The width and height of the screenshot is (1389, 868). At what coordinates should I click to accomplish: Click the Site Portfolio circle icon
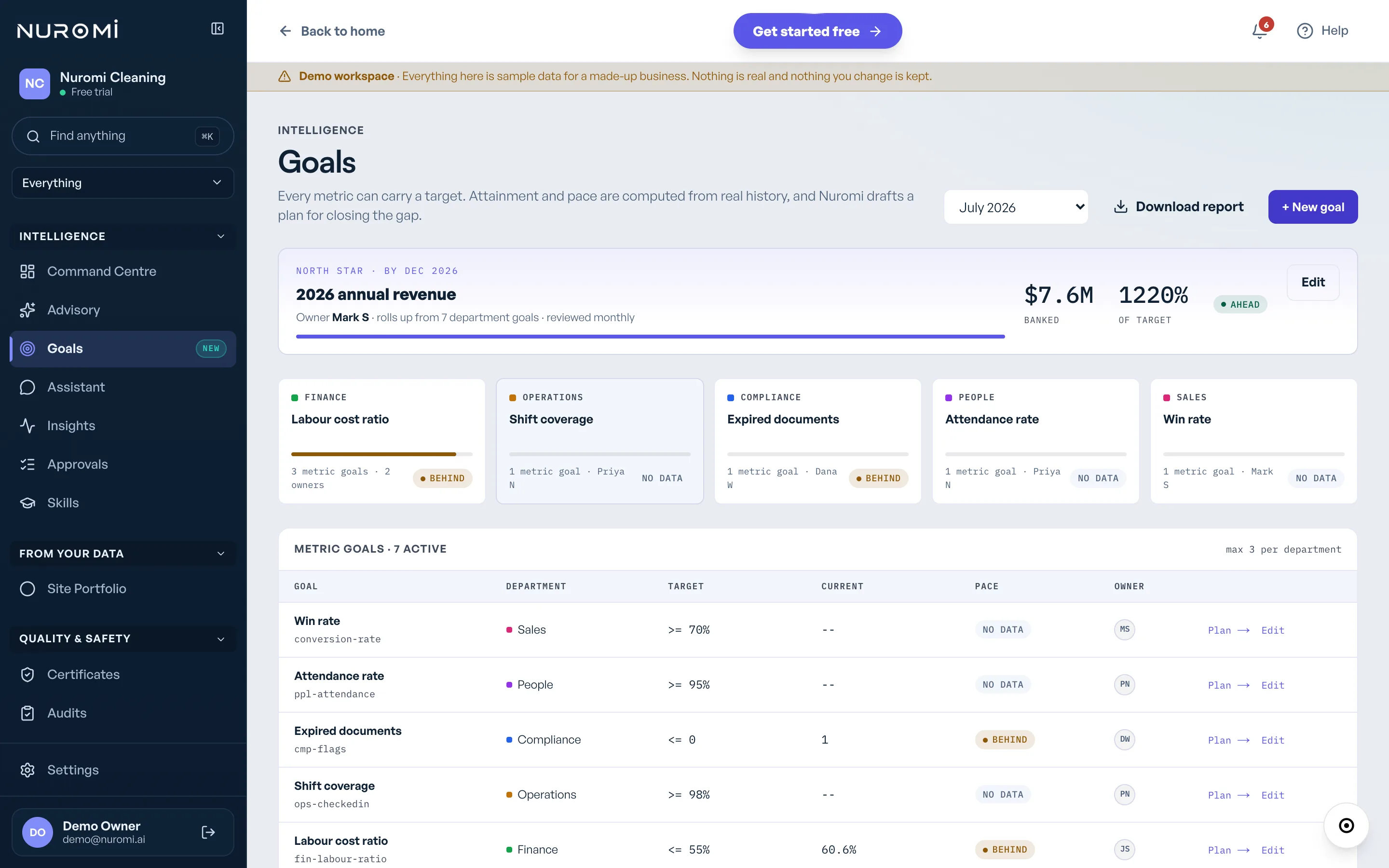click(27, 588)
